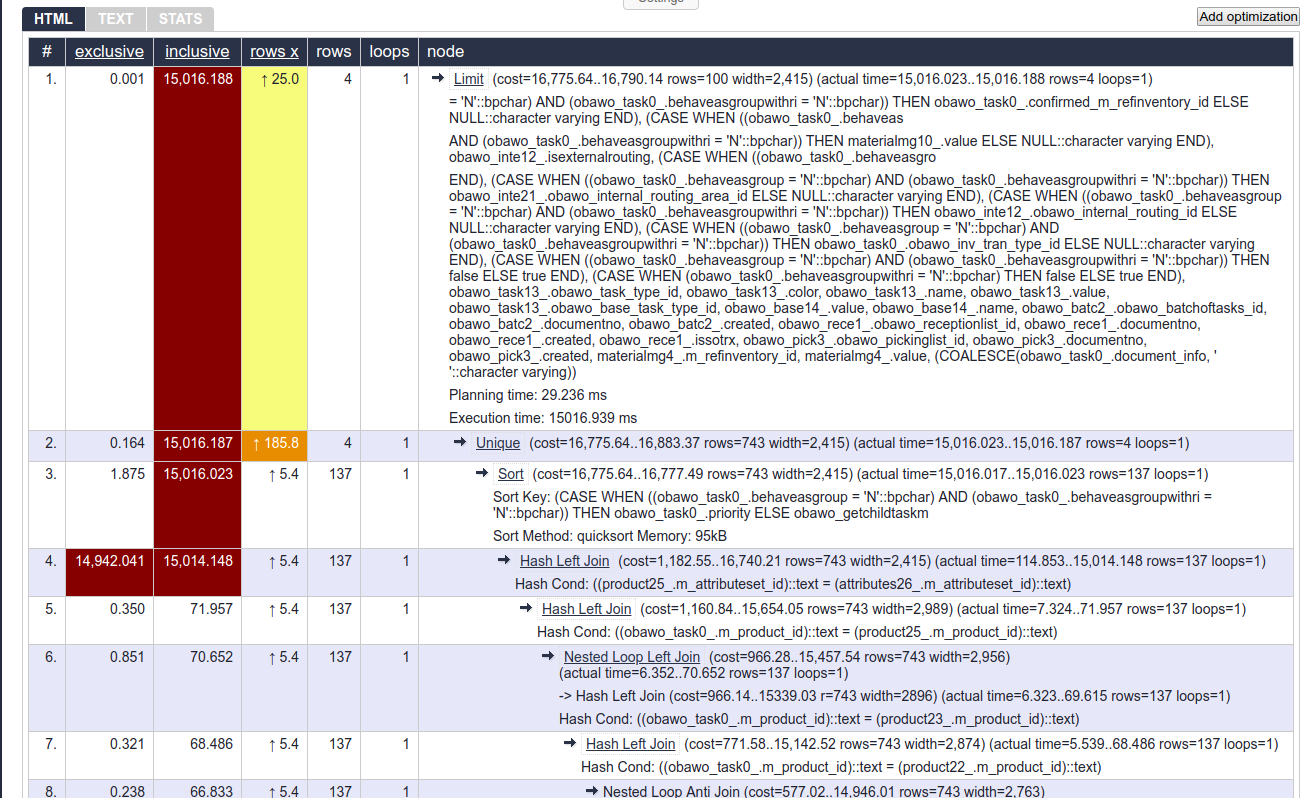Click the arrow beside Nested Loop Anti Join

pyautogui.click(x=591, y=791)
